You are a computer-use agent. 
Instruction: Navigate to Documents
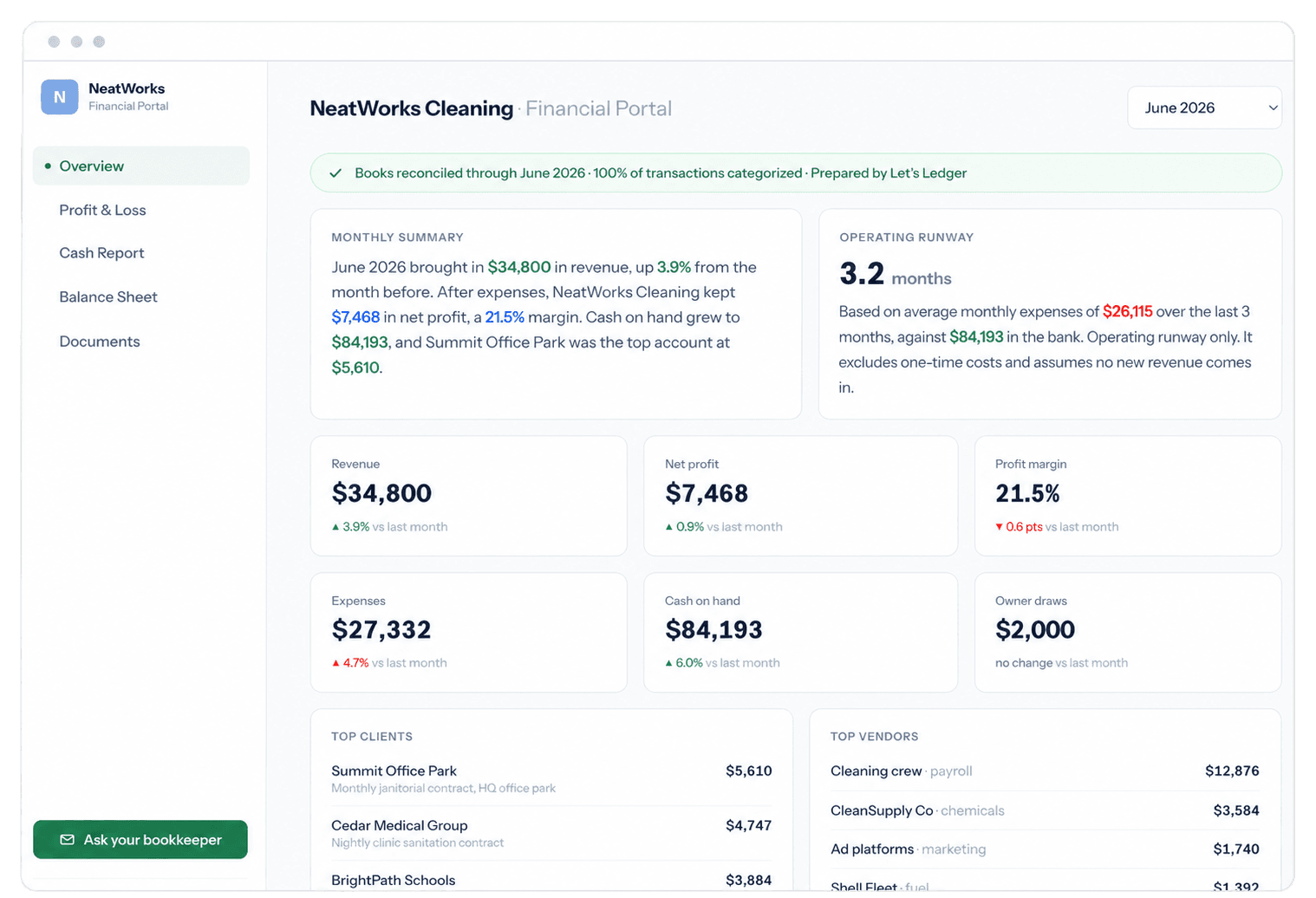[100, 342]
